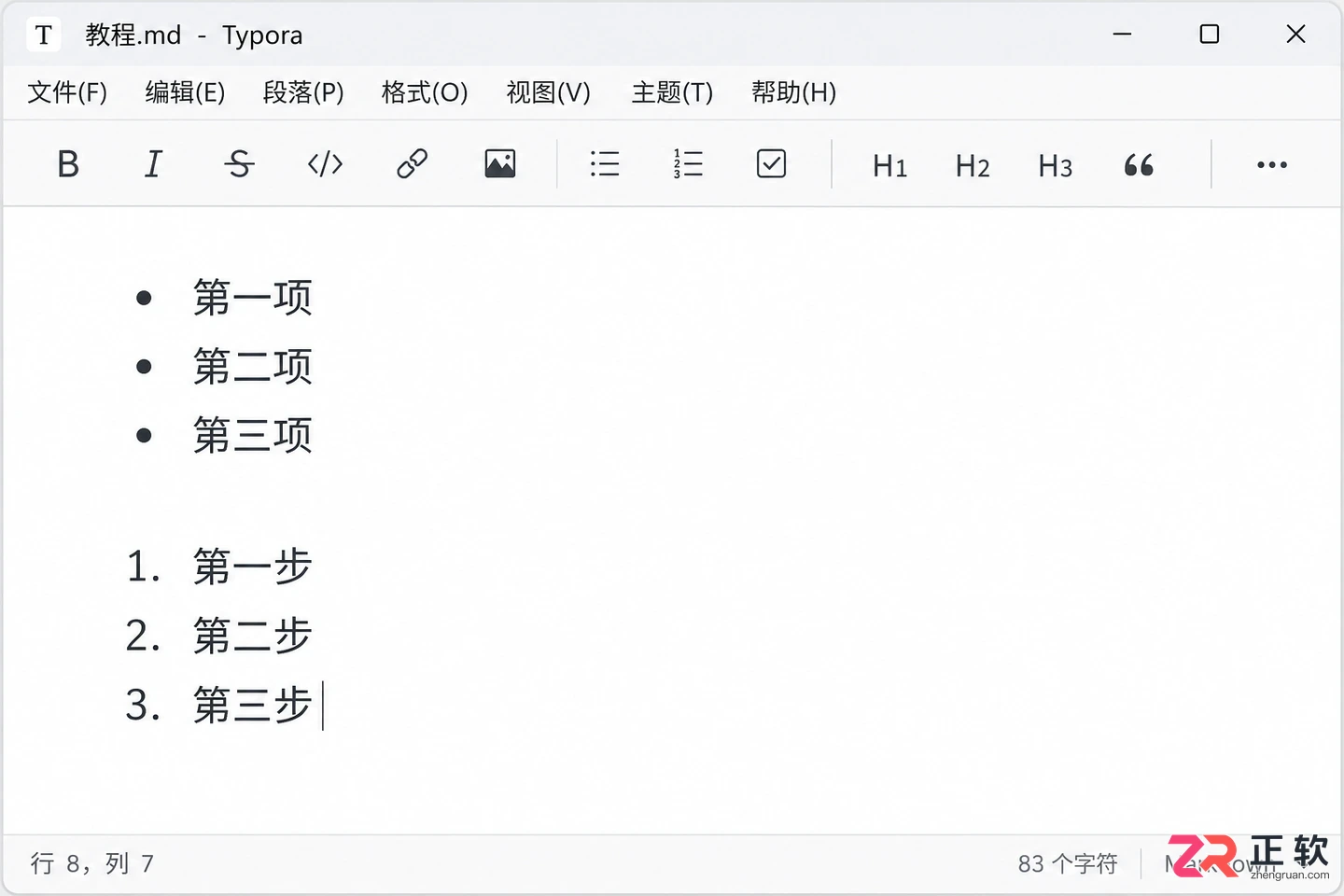Place cursor in the 第一项 bullet item

coord(252,298)
